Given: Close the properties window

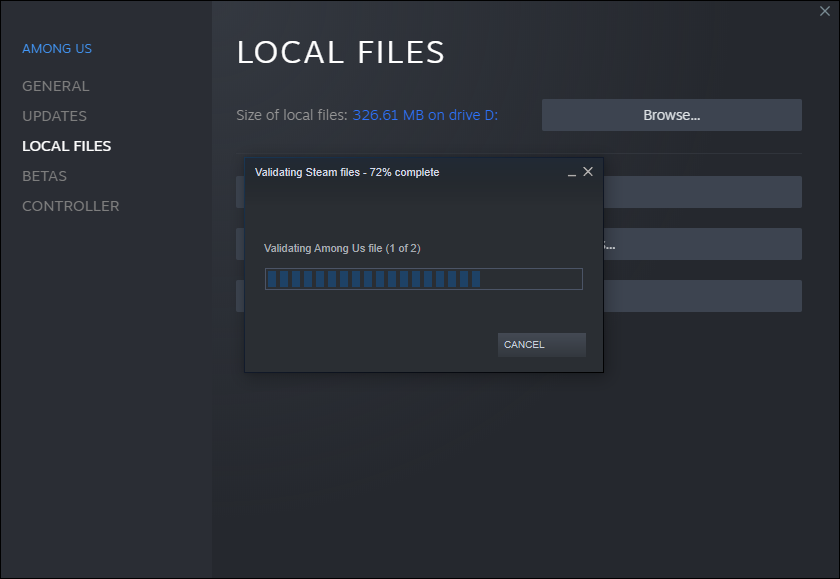Looking at the screenshot, I should pyautogui.click(x=824, y=11).
